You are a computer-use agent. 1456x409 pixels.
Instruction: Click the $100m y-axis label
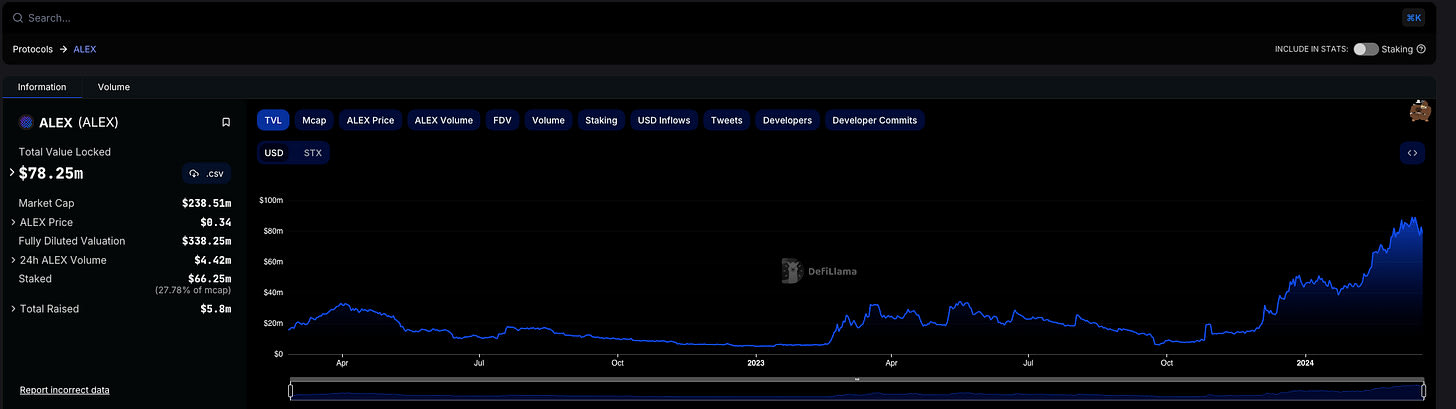pos(270,200)
